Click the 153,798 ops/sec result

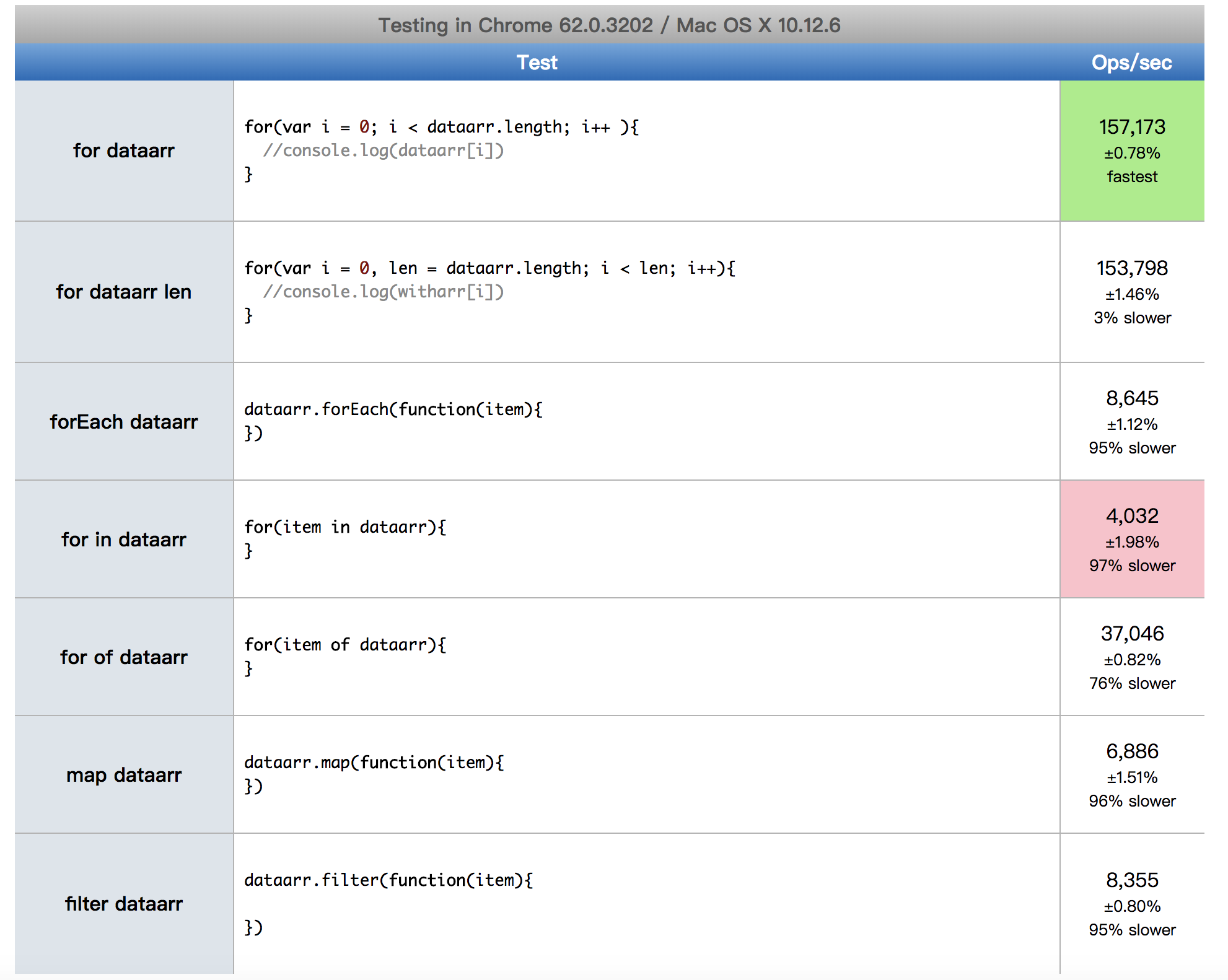coord(1132,269)
